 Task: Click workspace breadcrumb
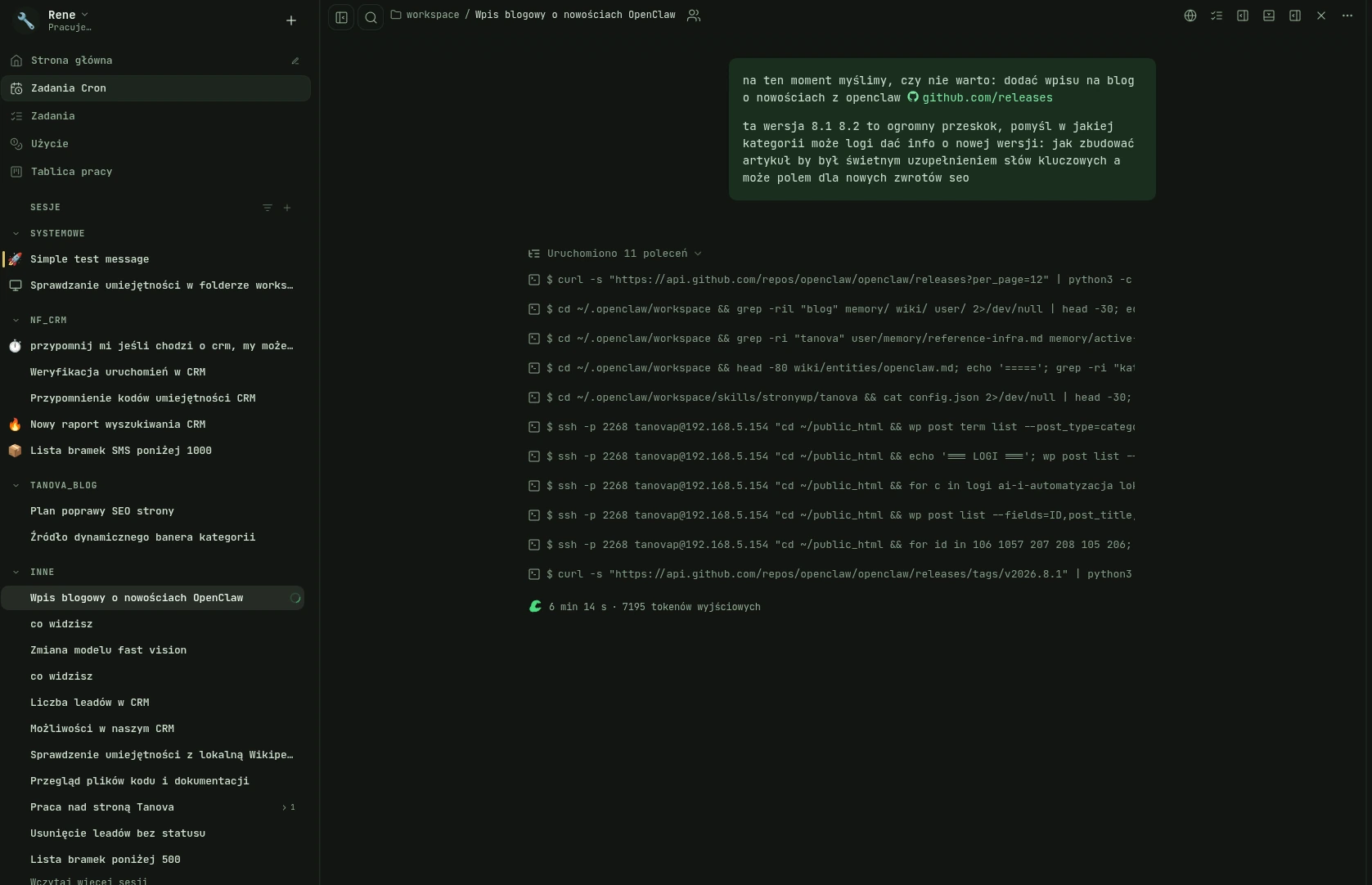coord(432,15)
